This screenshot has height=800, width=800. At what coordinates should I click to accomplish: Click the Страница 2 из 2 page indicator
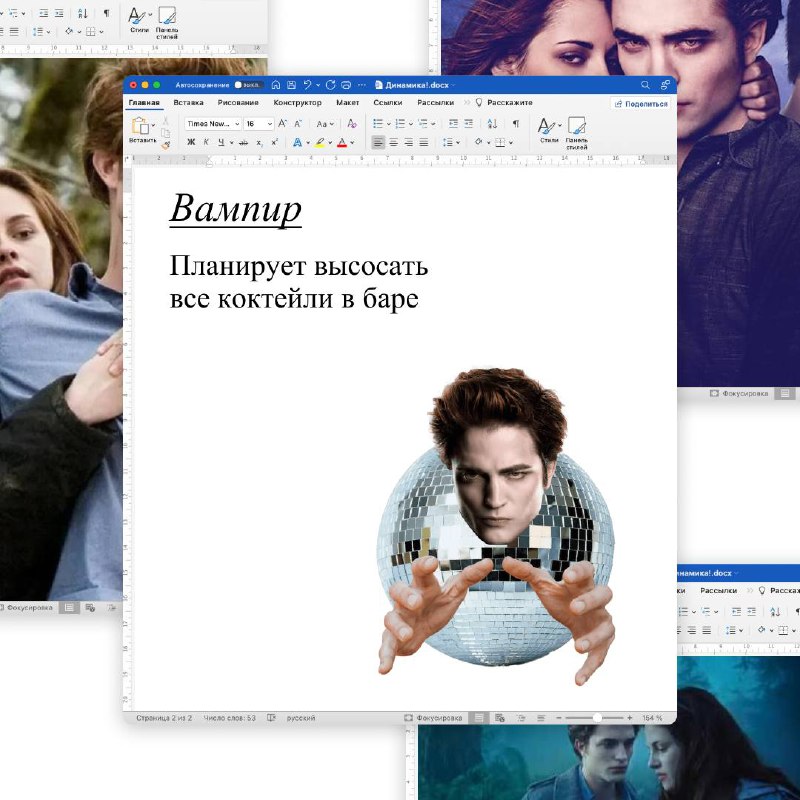[x=164, y=718]
